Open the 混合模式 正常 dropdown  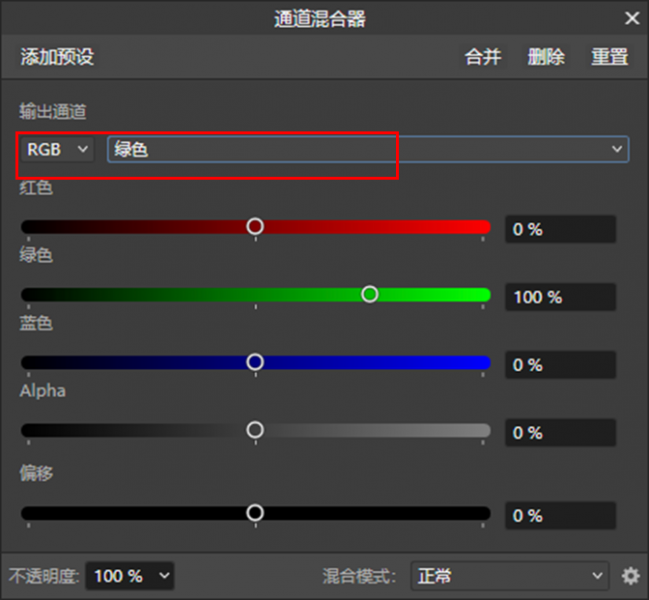(x=510, y=576)
